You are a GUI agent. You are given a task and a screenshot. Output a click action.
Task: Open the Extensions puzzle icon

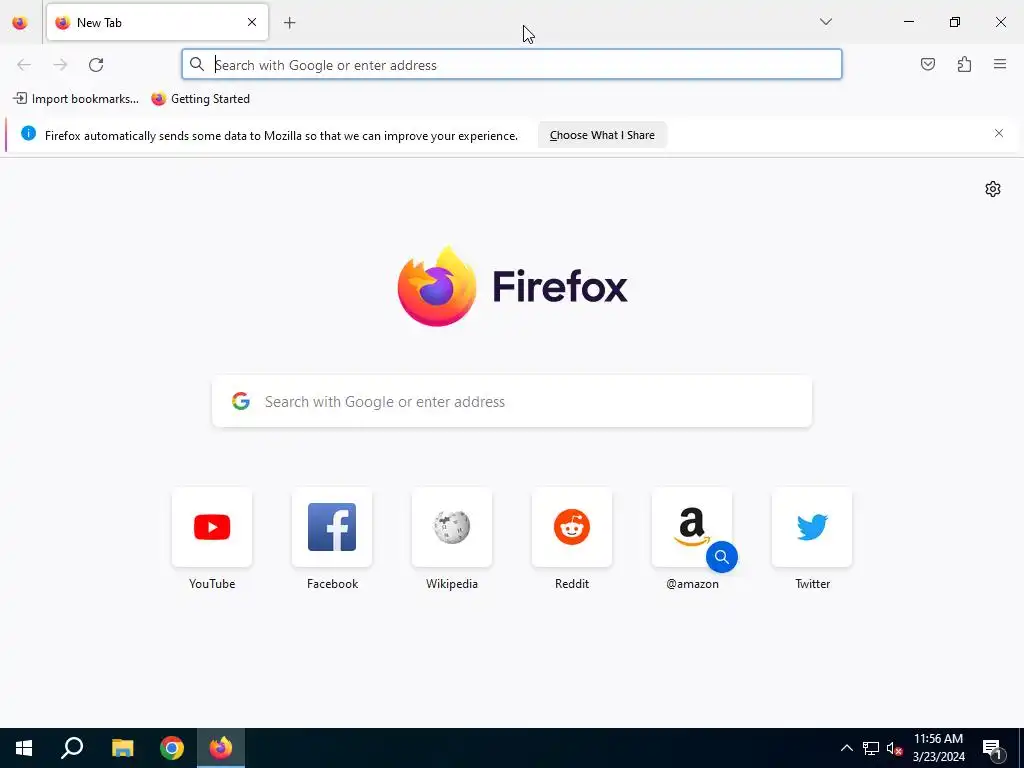pos(964,64)
